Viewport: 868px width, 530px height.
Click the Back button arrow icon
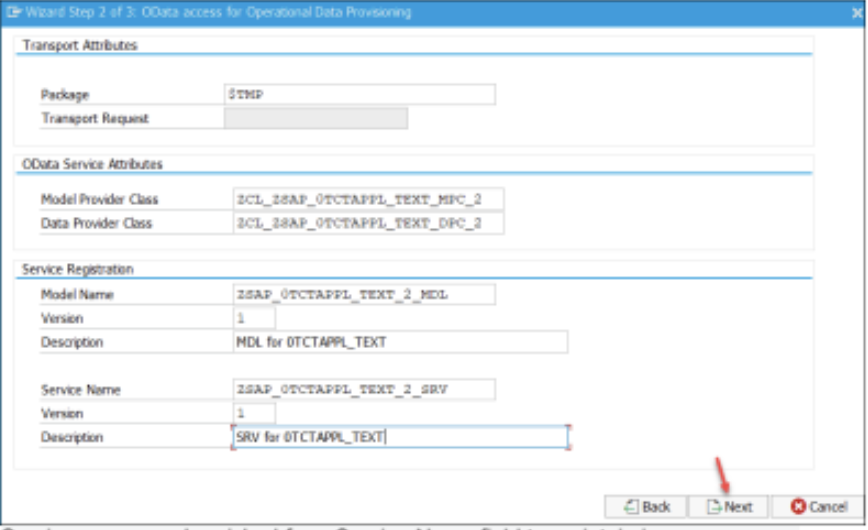(632, 506)
